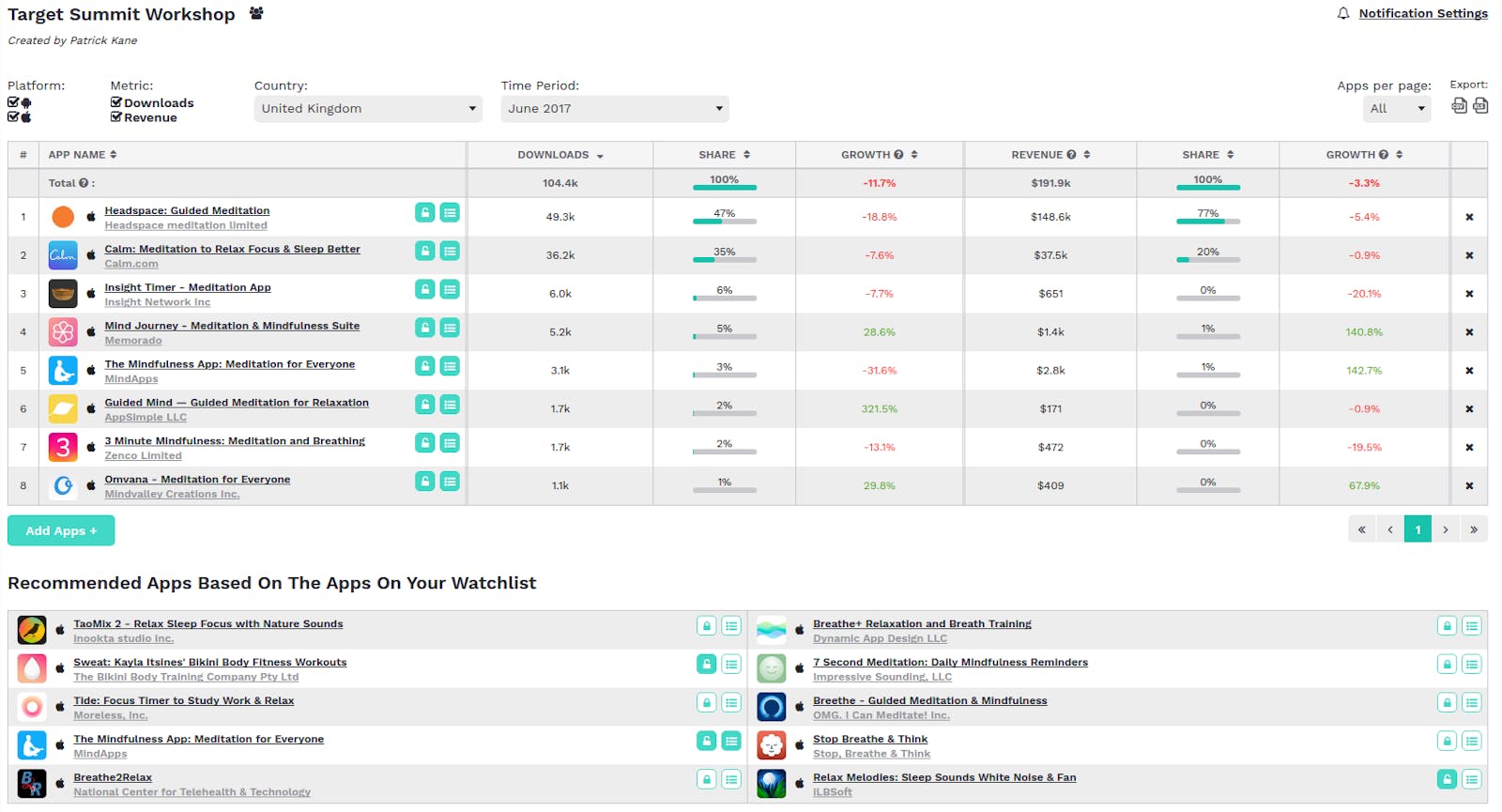Open the list icon for Insight Timer row
Image resolution: width=1502 pixels, height=812 pixels.
(450, 290)
